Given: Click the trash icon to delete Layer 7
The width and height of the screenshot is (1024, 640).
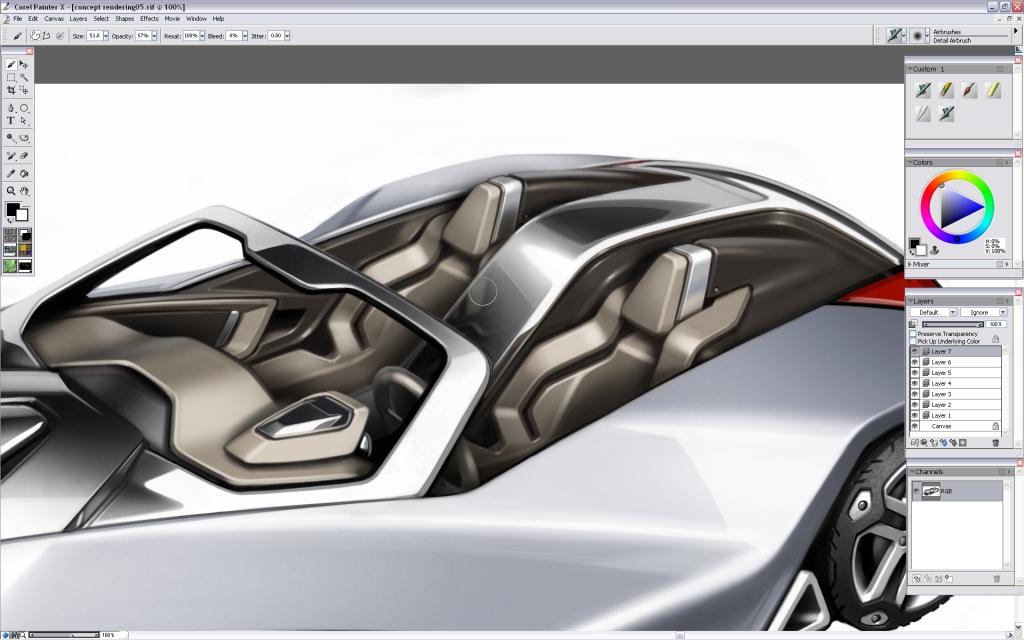Looking at the screenshot, I should (996, 442).
